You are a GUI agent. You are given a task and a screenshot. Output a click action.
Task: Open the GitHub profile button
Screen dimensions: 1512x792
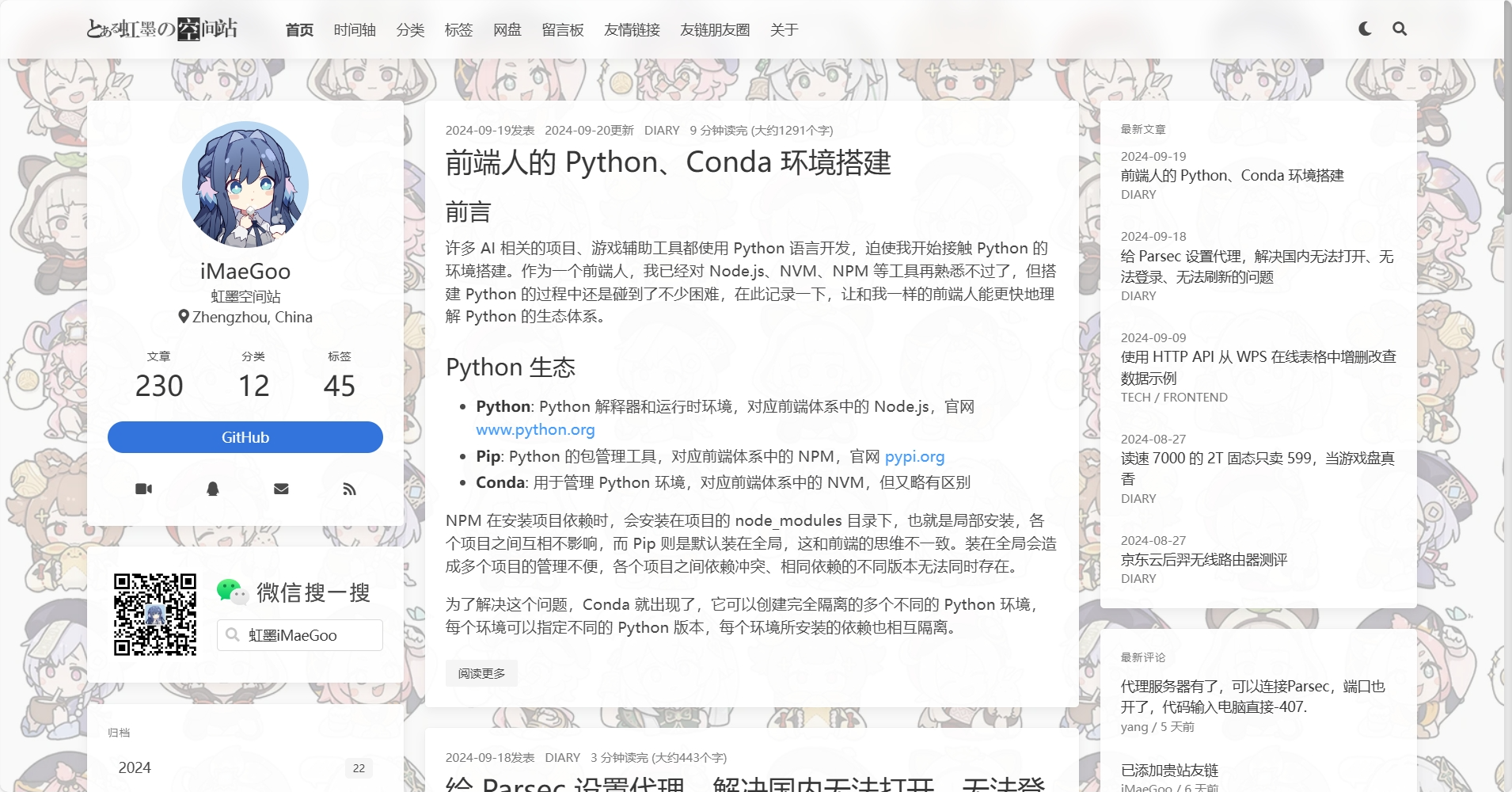[245, 436]
